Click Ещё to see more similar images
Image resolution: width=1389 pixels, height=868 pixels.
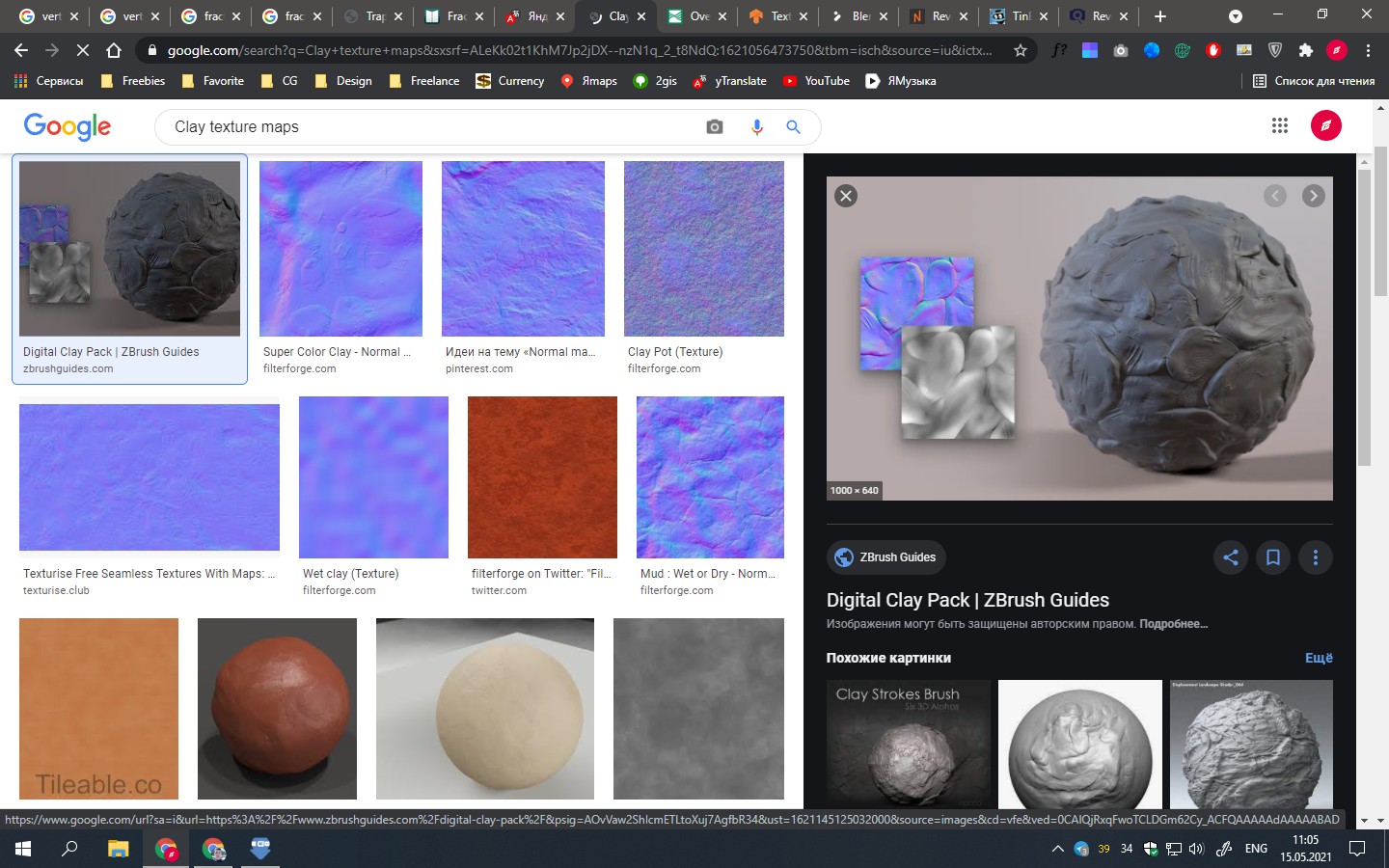pos(1319,658)
